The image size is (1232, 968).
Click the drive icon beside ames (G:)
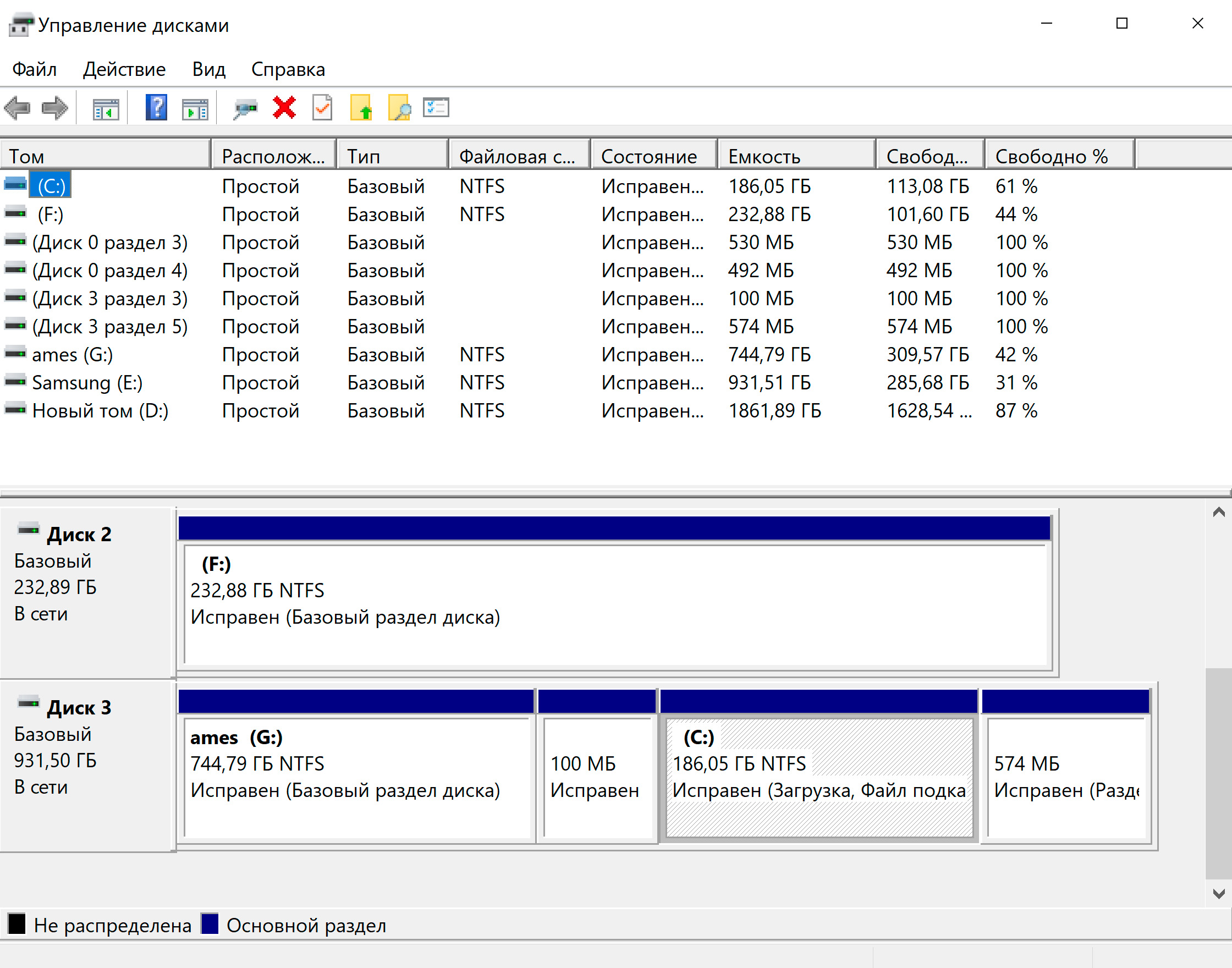[x=15, y=353]
